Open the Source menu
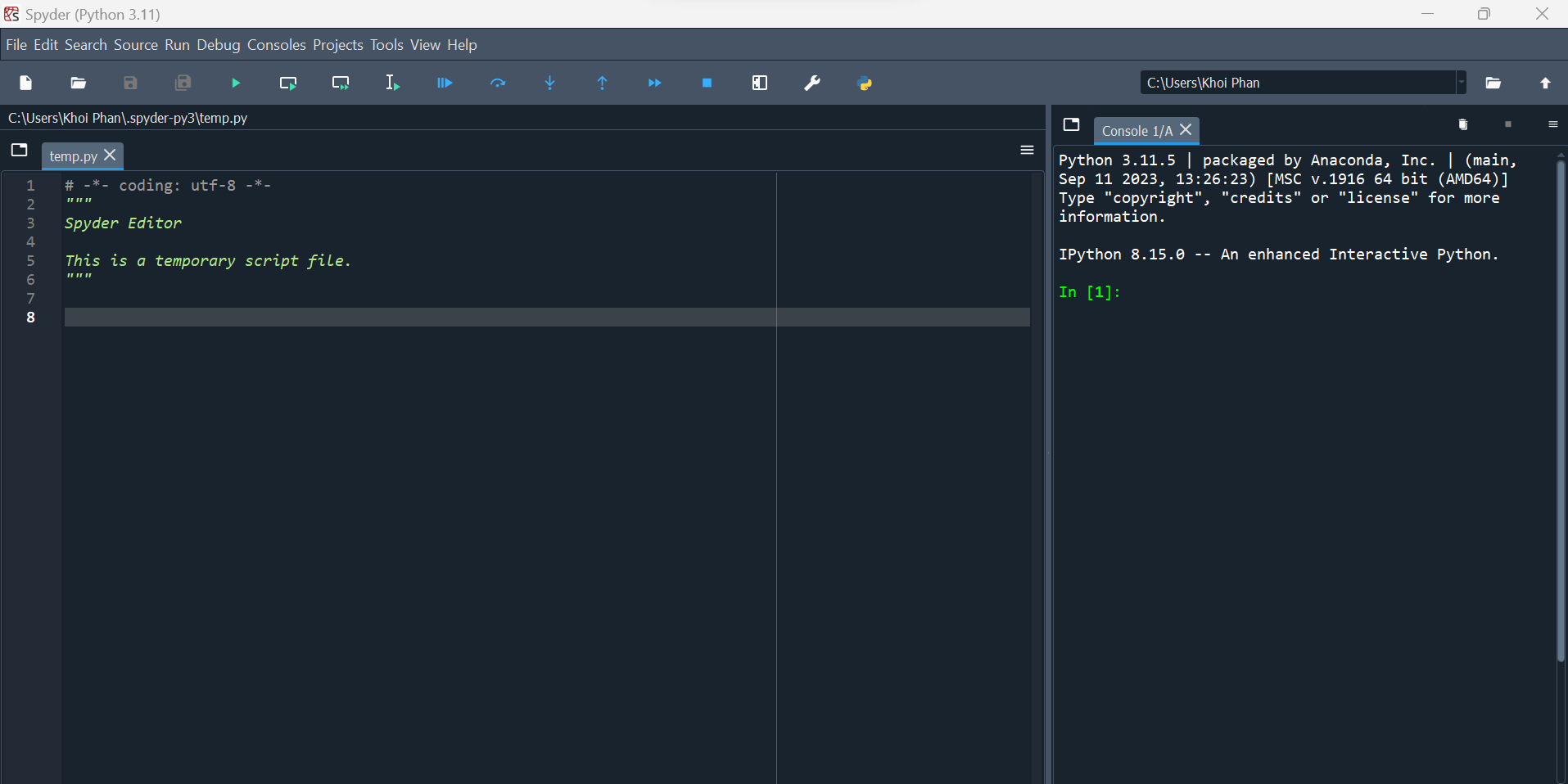Screen dimensions: 1568x784 pos(136,45)
